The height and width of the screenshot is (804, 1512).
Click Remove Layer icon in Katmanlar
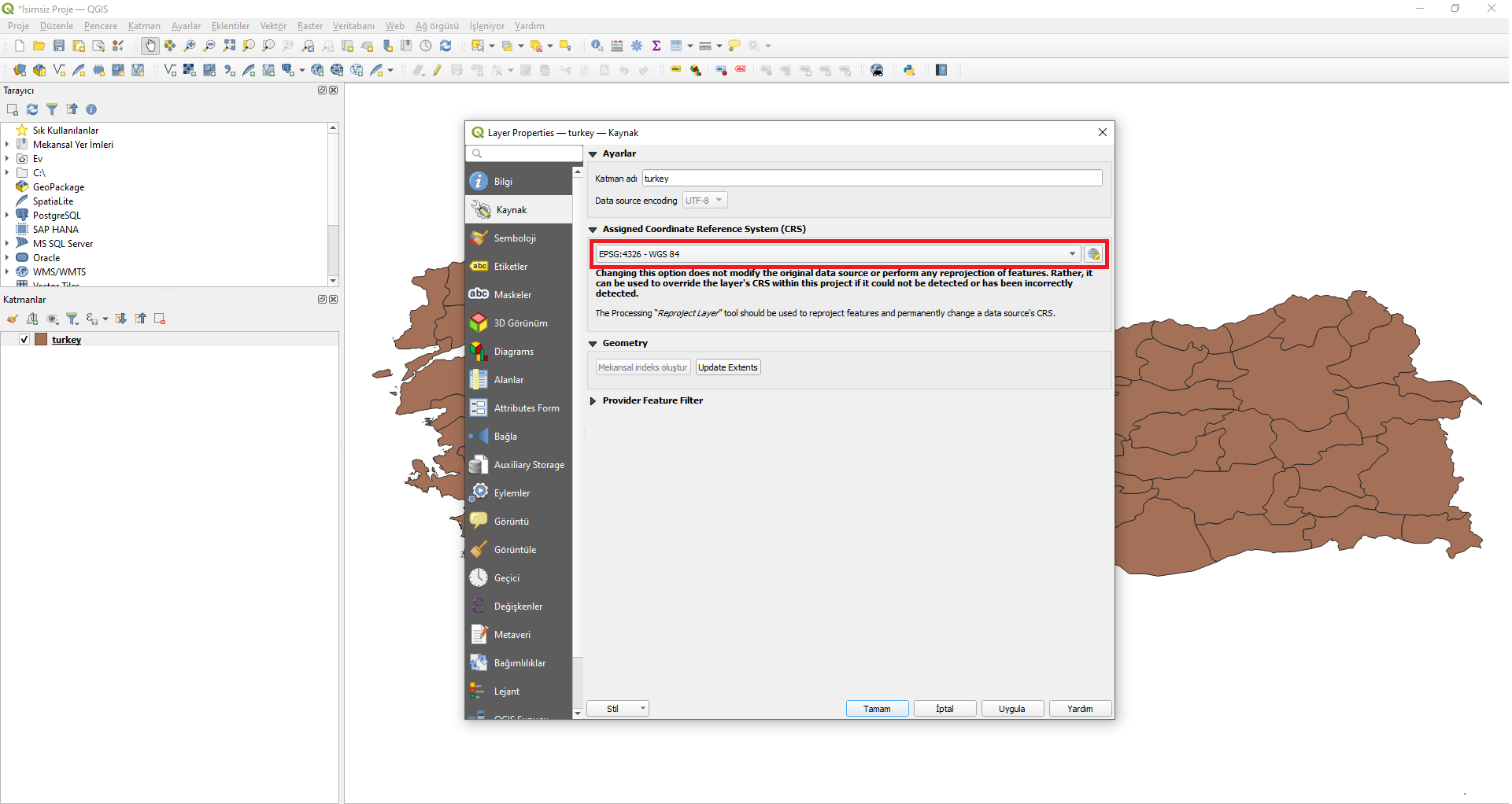point(160,319)
